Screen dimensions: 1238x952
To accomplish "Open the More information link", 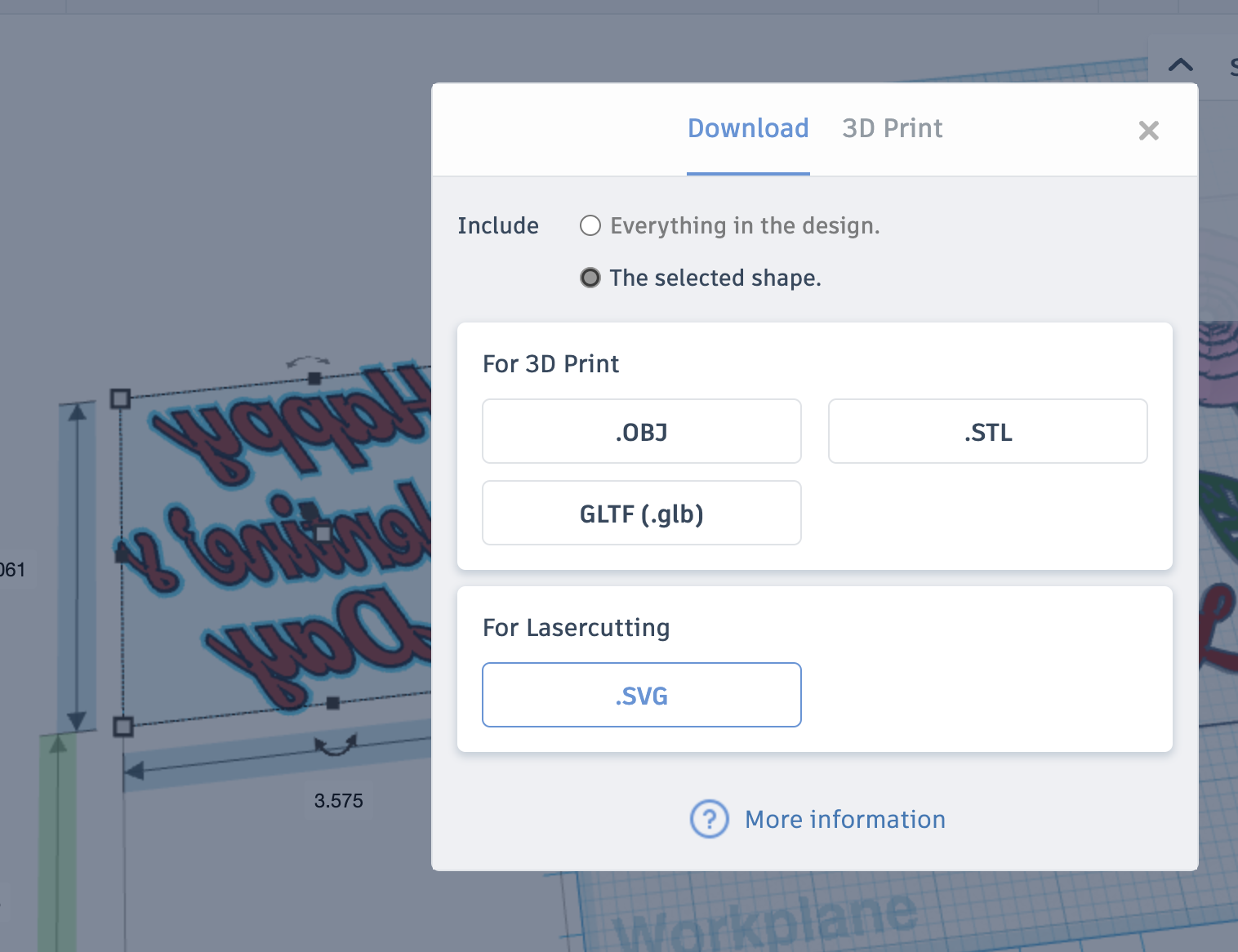I will (845, 820).
